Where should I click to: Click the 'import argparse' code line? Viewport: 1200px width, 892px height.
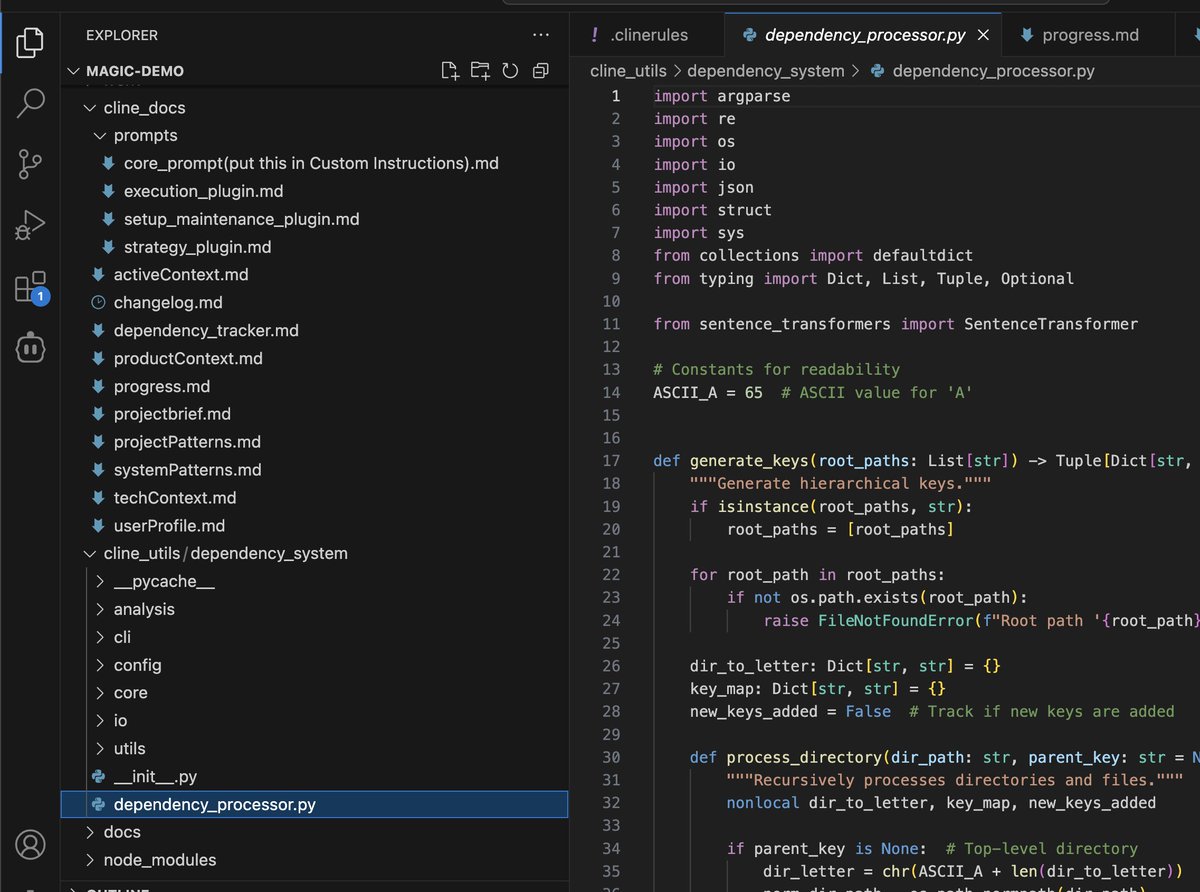(722, 96)
